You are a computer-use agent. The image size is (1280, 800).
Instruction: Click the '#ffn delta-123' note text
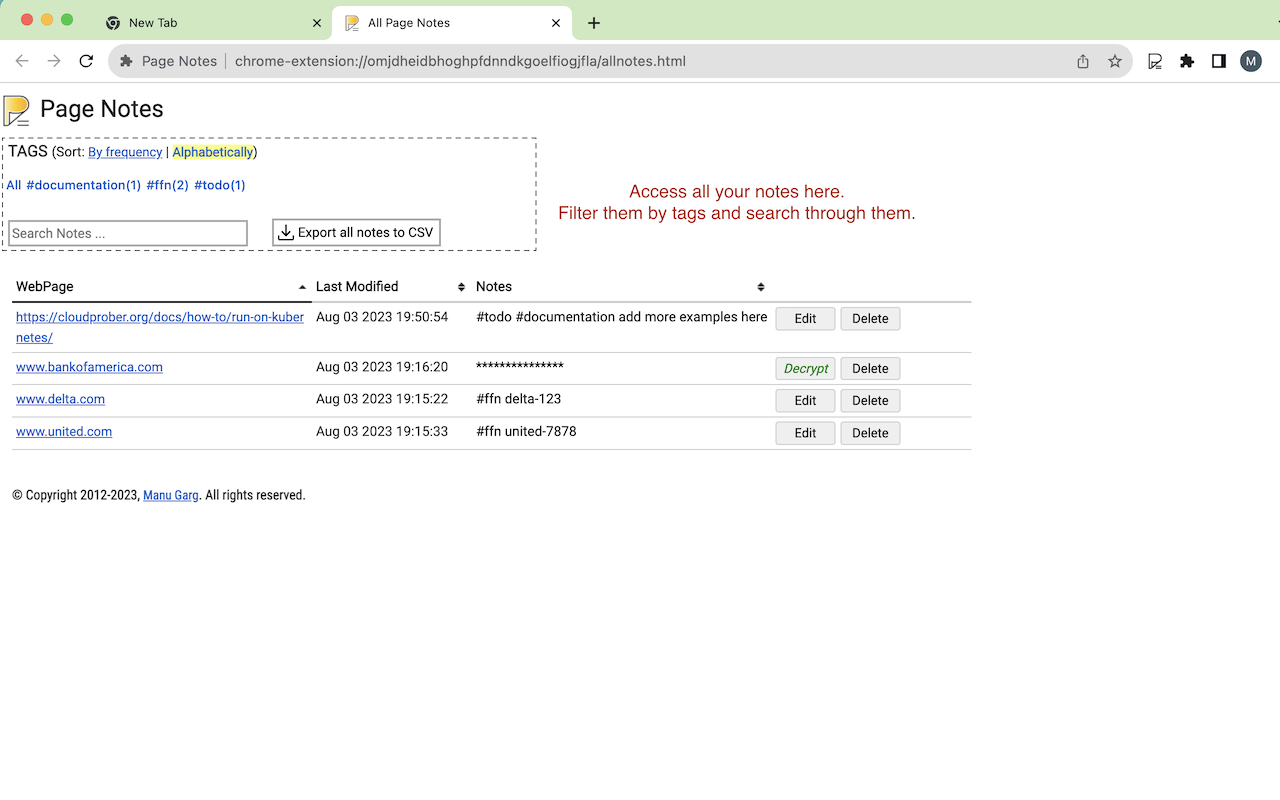tap(518, 399)
